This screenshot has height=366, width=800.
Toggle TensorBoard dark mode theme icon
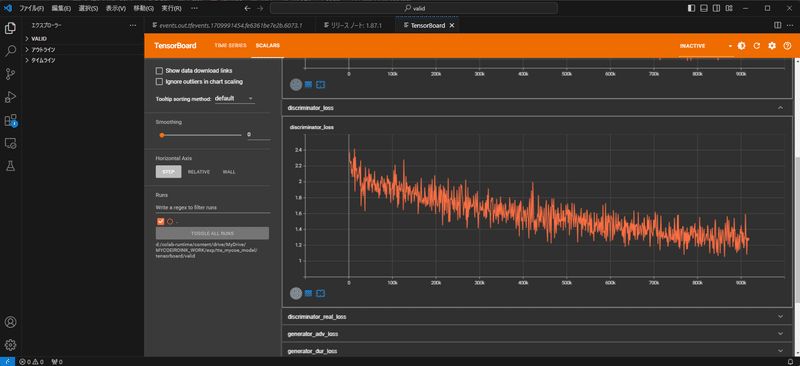point(741,45)
